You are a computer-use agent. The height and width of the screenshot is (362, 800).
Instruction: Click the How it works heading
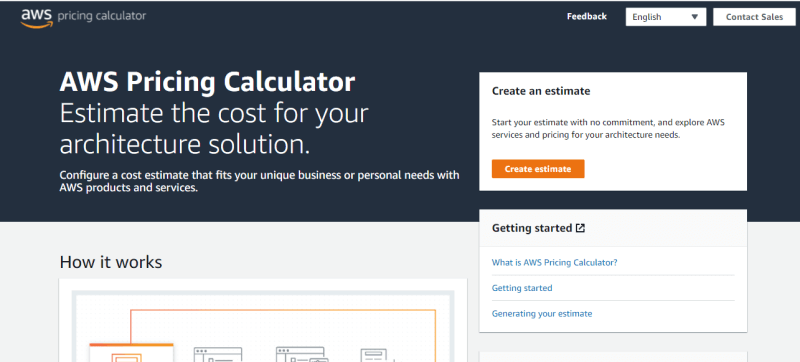click(111, 262)
